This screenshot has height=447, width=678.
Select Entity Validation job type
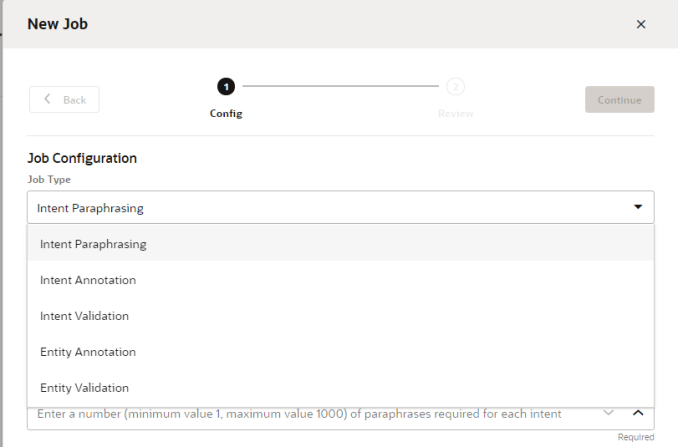click(x=85, y=388)
